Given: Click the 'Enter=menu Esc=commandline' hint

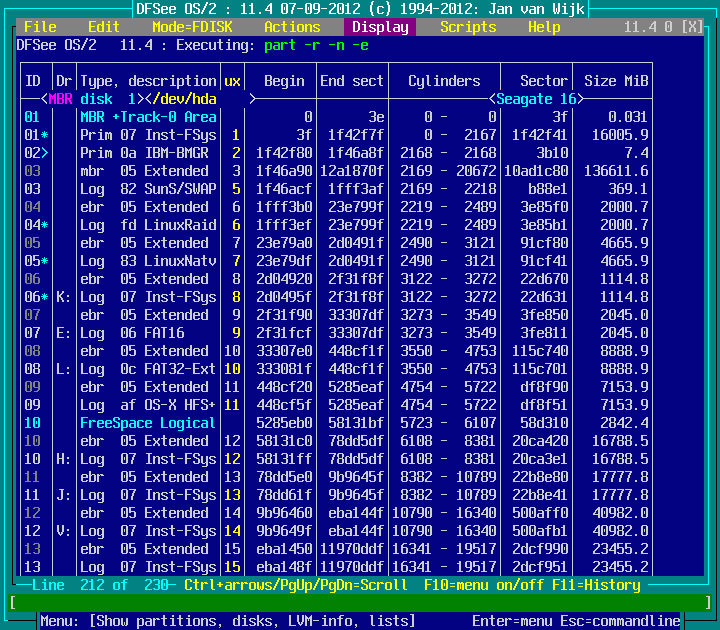Looking at the screenshot, I should pos(576,621).
